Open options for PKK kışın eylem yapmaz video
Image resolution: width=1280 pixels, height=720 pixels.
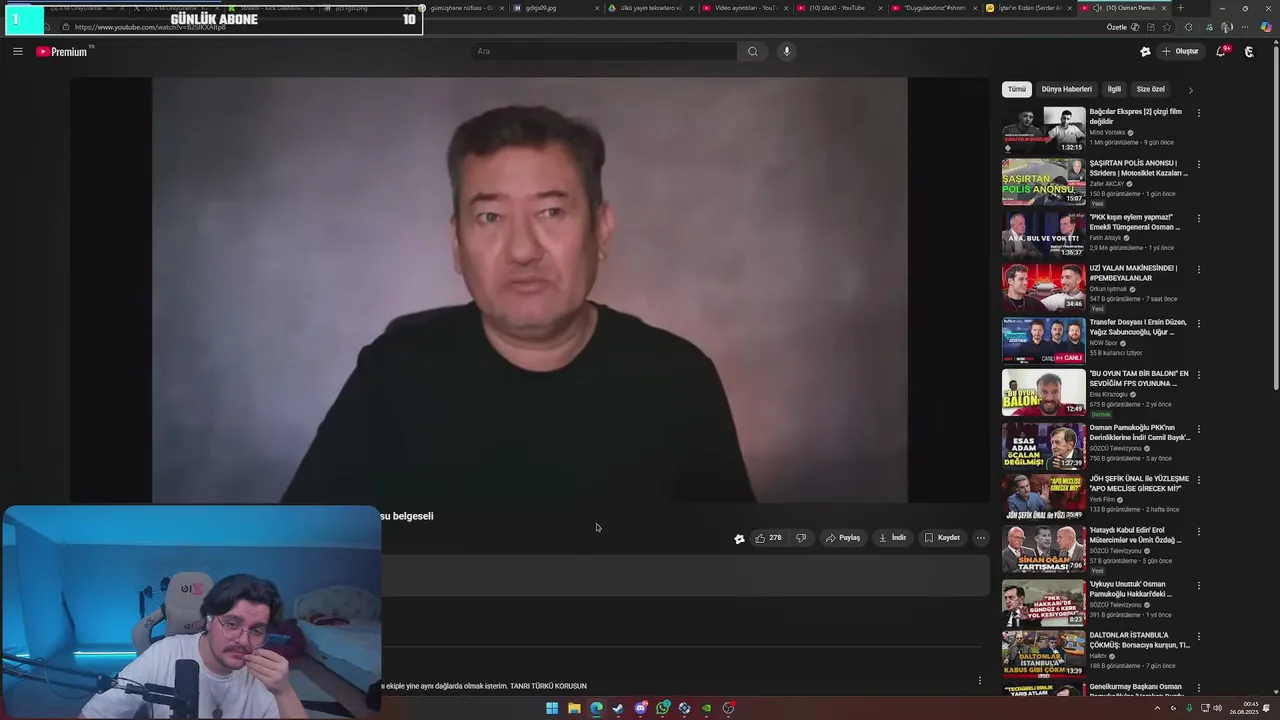pos(1198,219)
